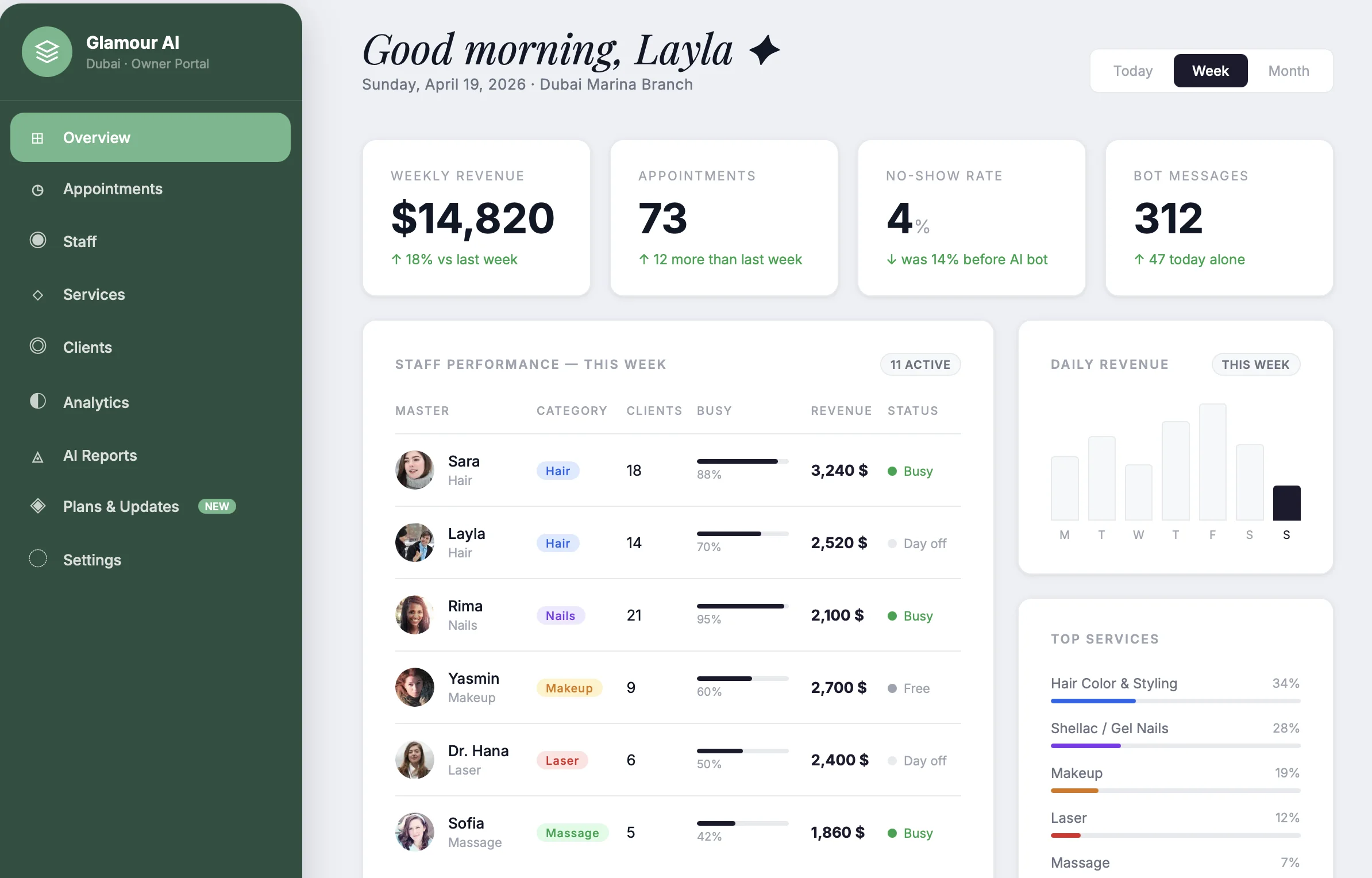Click the Plans & Updates diamond icon

[x=38, y=506]
